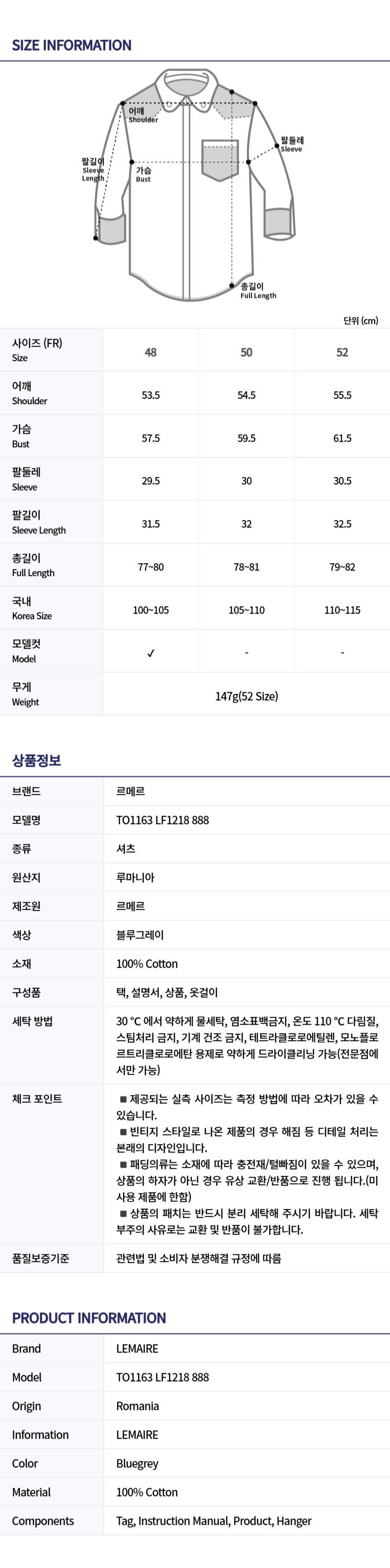Select the size 50 column header
The height and width of the screenshot is (1568, 390).
pos(246,353)
